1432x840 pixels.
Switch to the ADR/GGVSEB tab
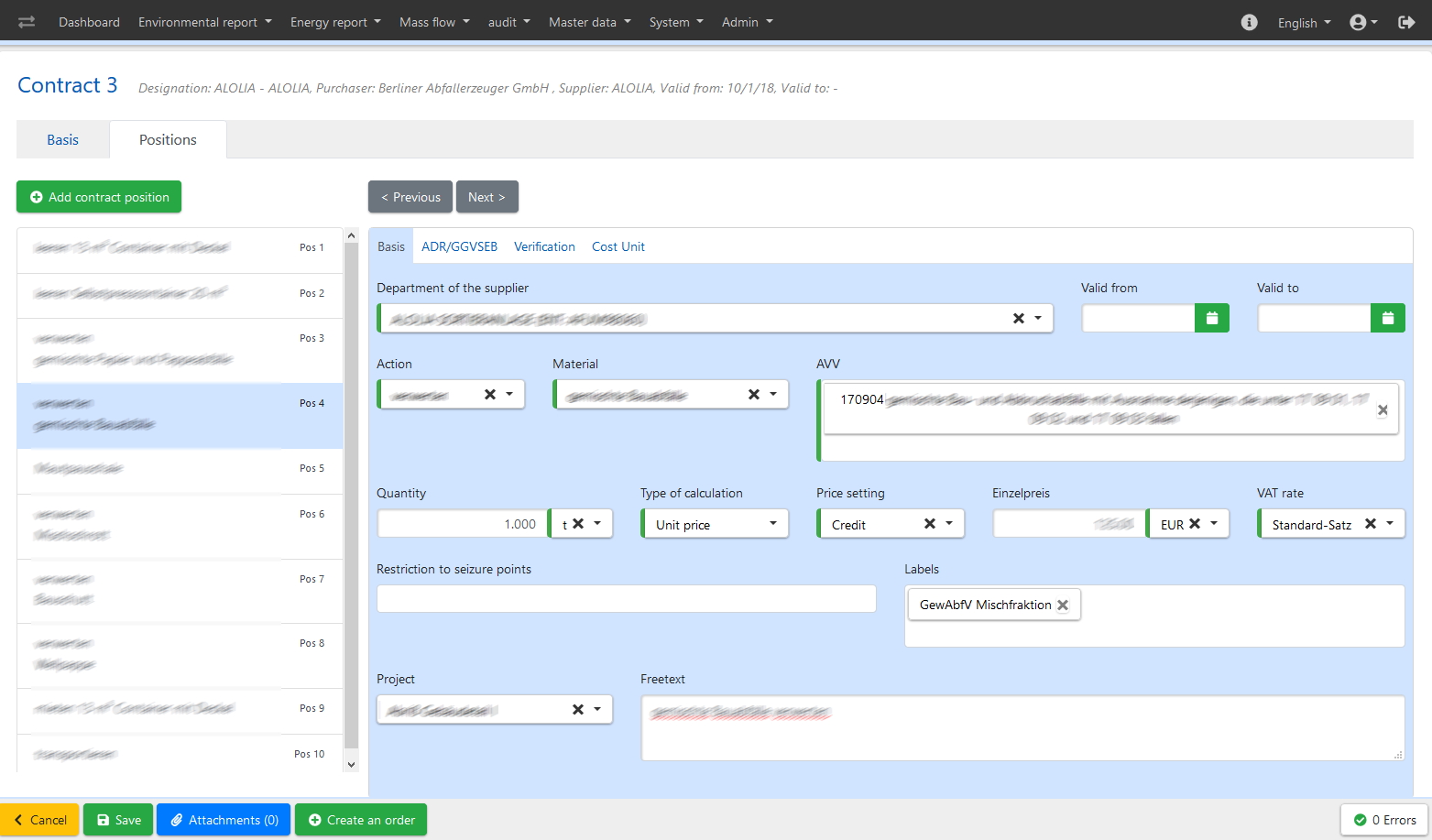tap(459, 246)
